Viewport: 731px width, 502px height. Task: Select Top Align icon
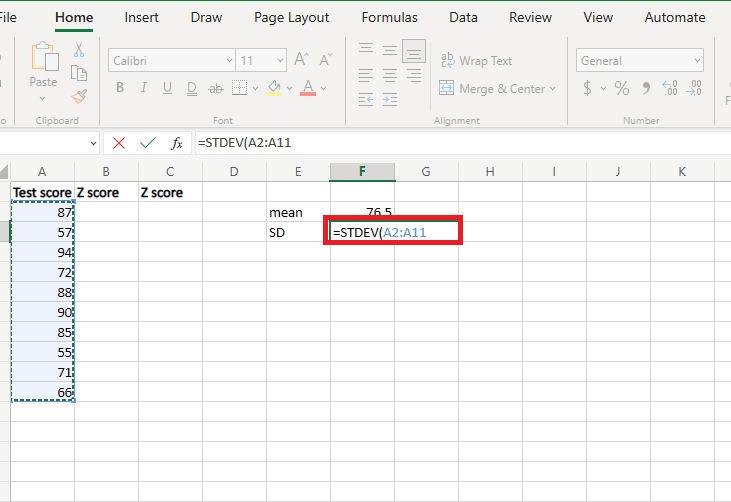pos(366,48)
